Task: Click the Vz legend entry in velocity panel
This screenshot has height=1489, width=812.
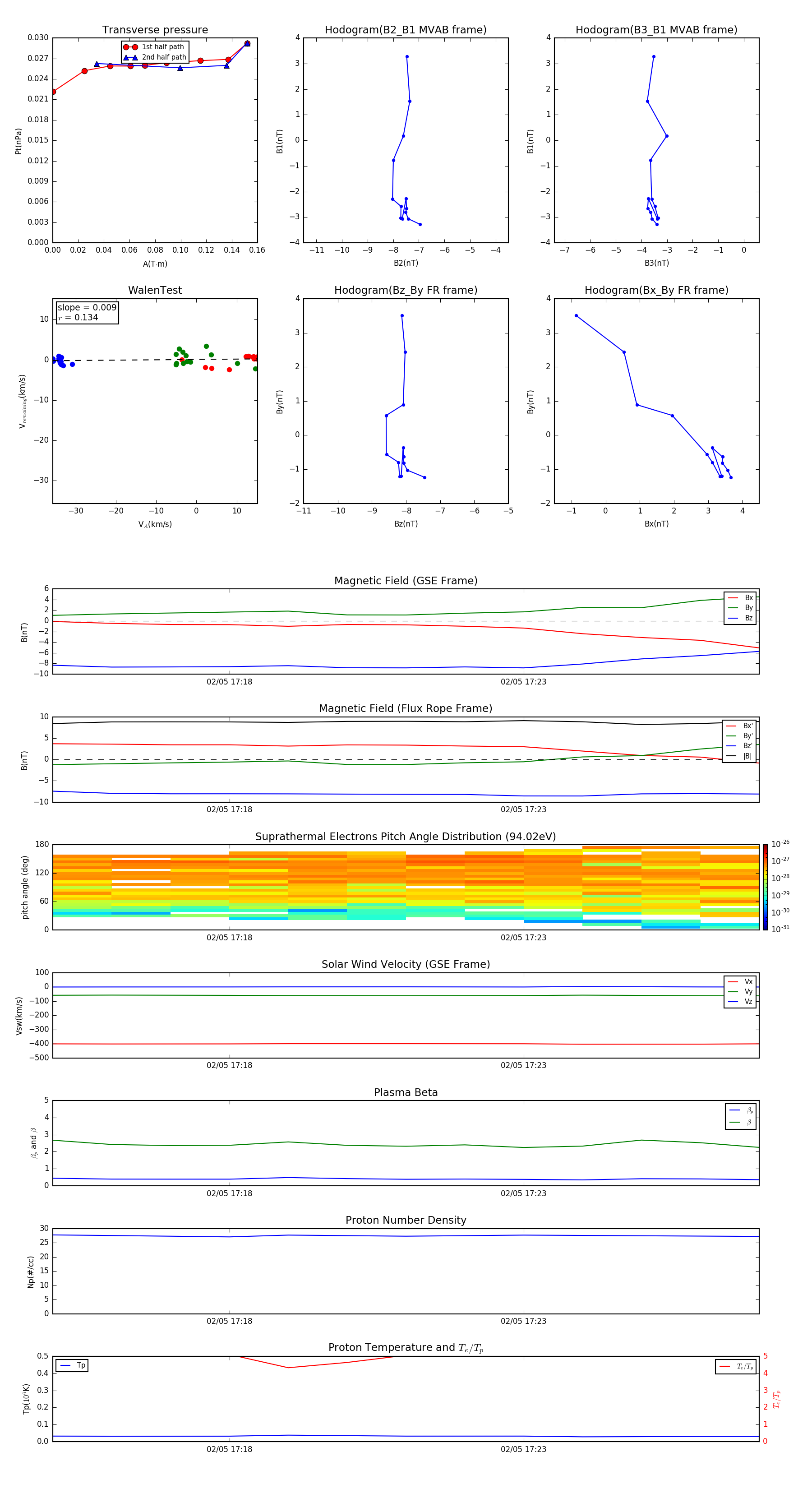Action: click(x=740, y=1001)
